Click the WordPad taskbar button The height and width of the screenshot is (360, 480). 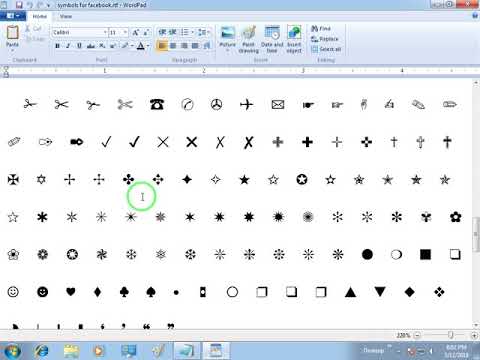(x=216, y=351)
